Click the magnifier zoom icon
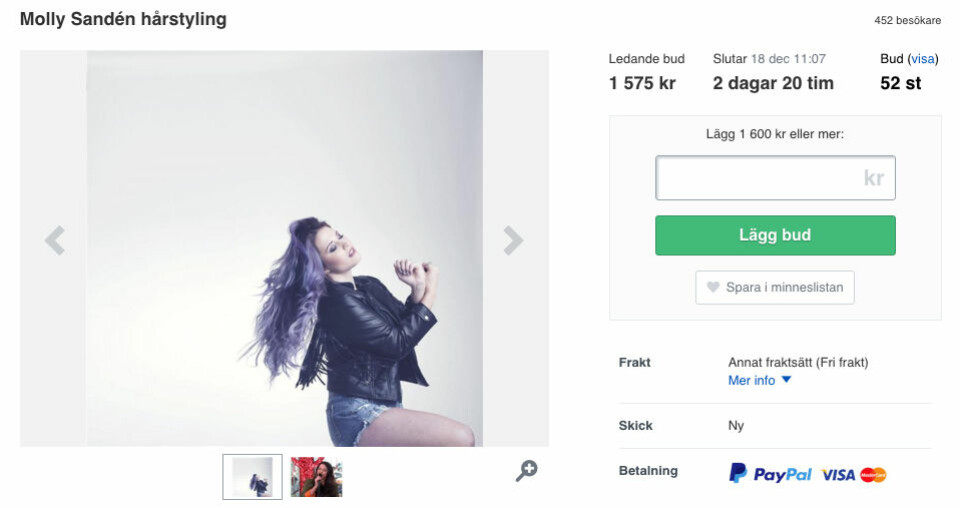 pos(526,470)
